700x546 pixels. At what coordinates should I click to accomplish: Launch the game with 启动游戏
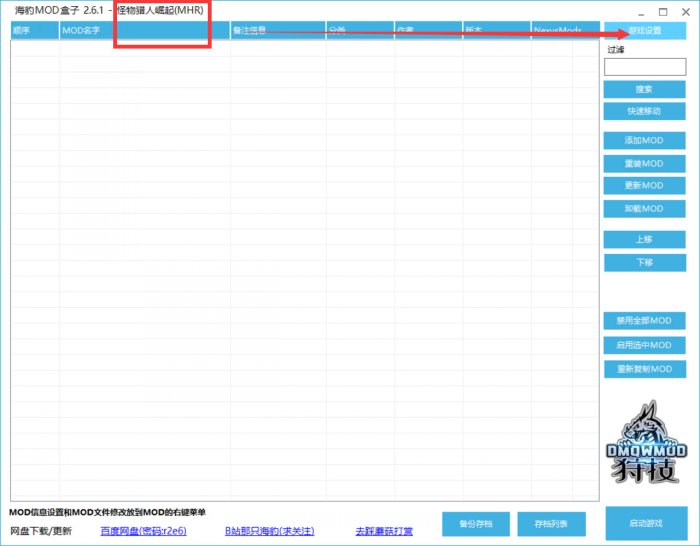click(645, 523)
